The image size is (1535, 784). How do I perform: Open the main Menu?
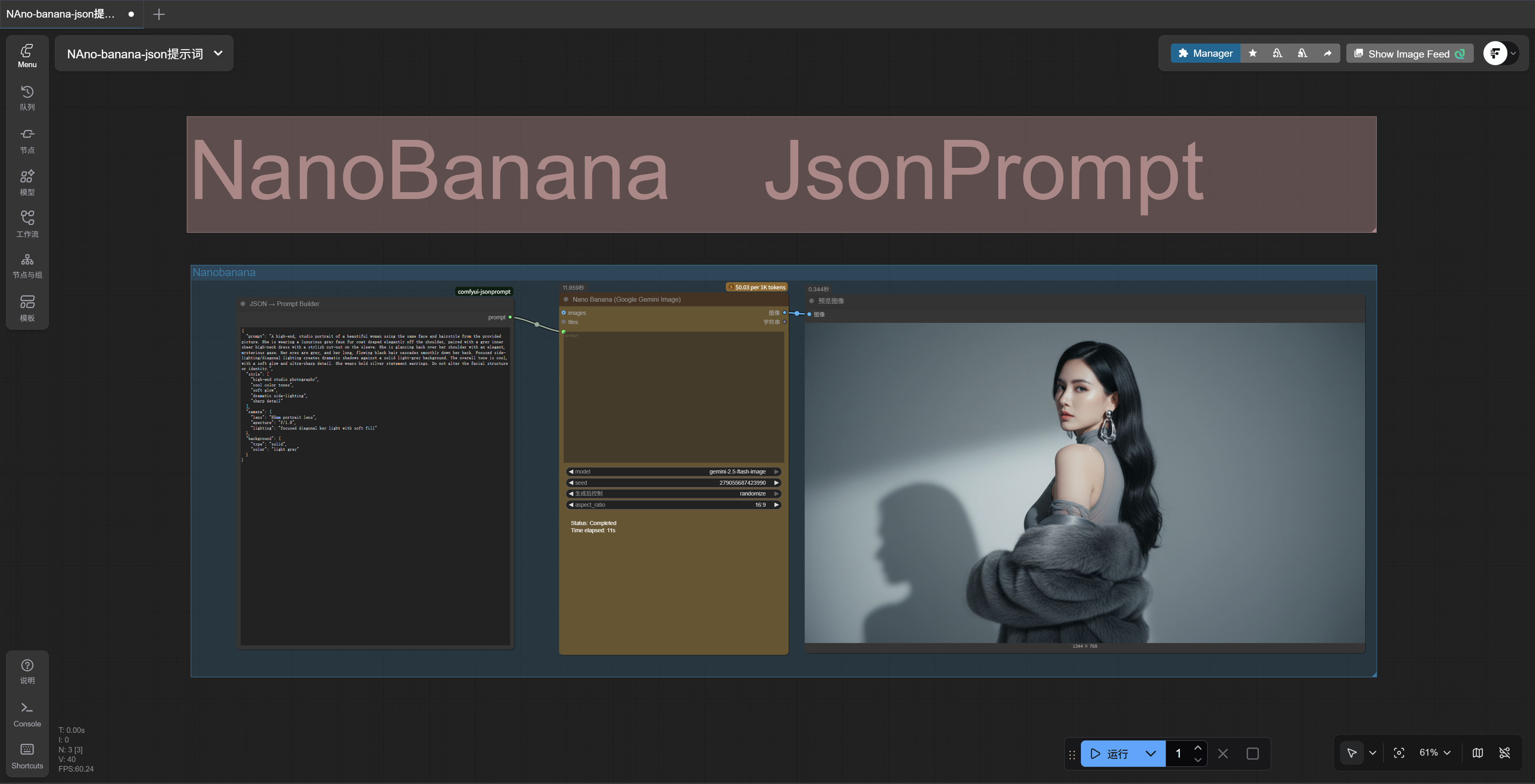coord(27,56)
